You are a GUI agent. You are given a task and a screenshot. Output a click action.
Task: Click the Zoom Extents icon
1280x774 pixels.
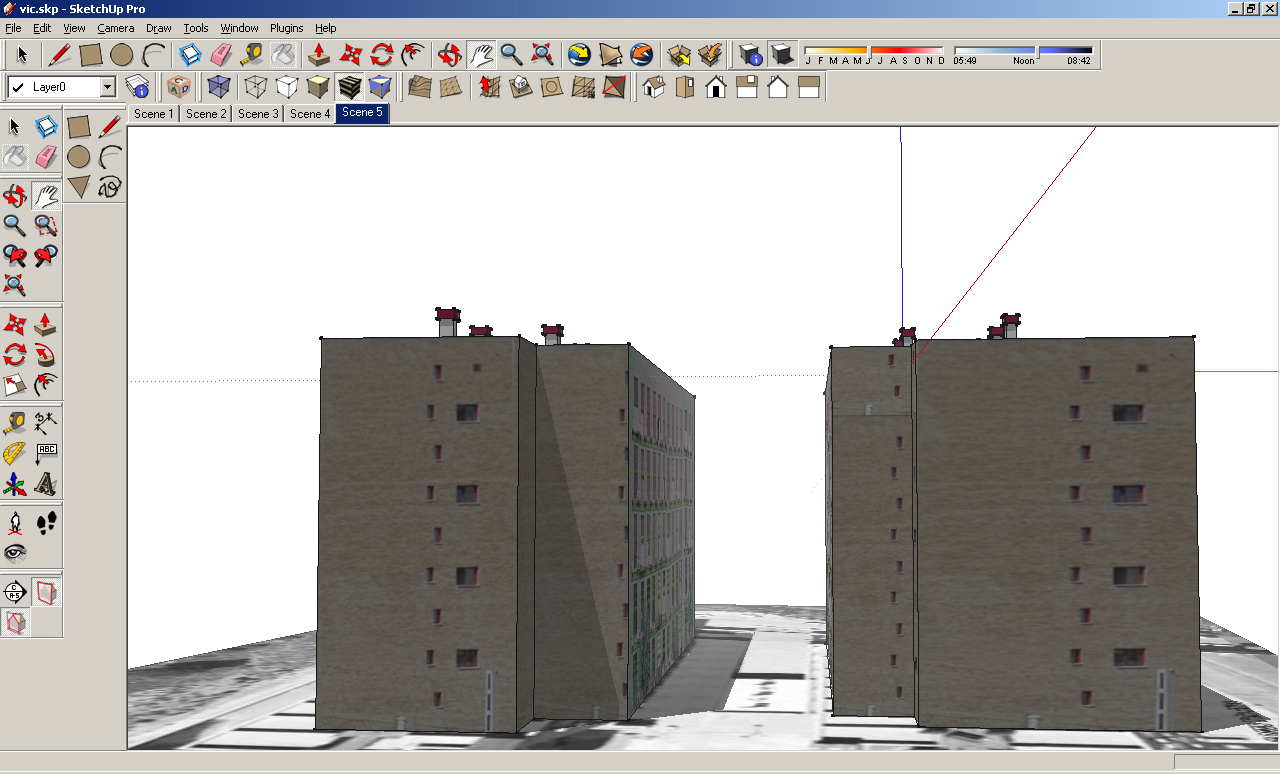540,53
